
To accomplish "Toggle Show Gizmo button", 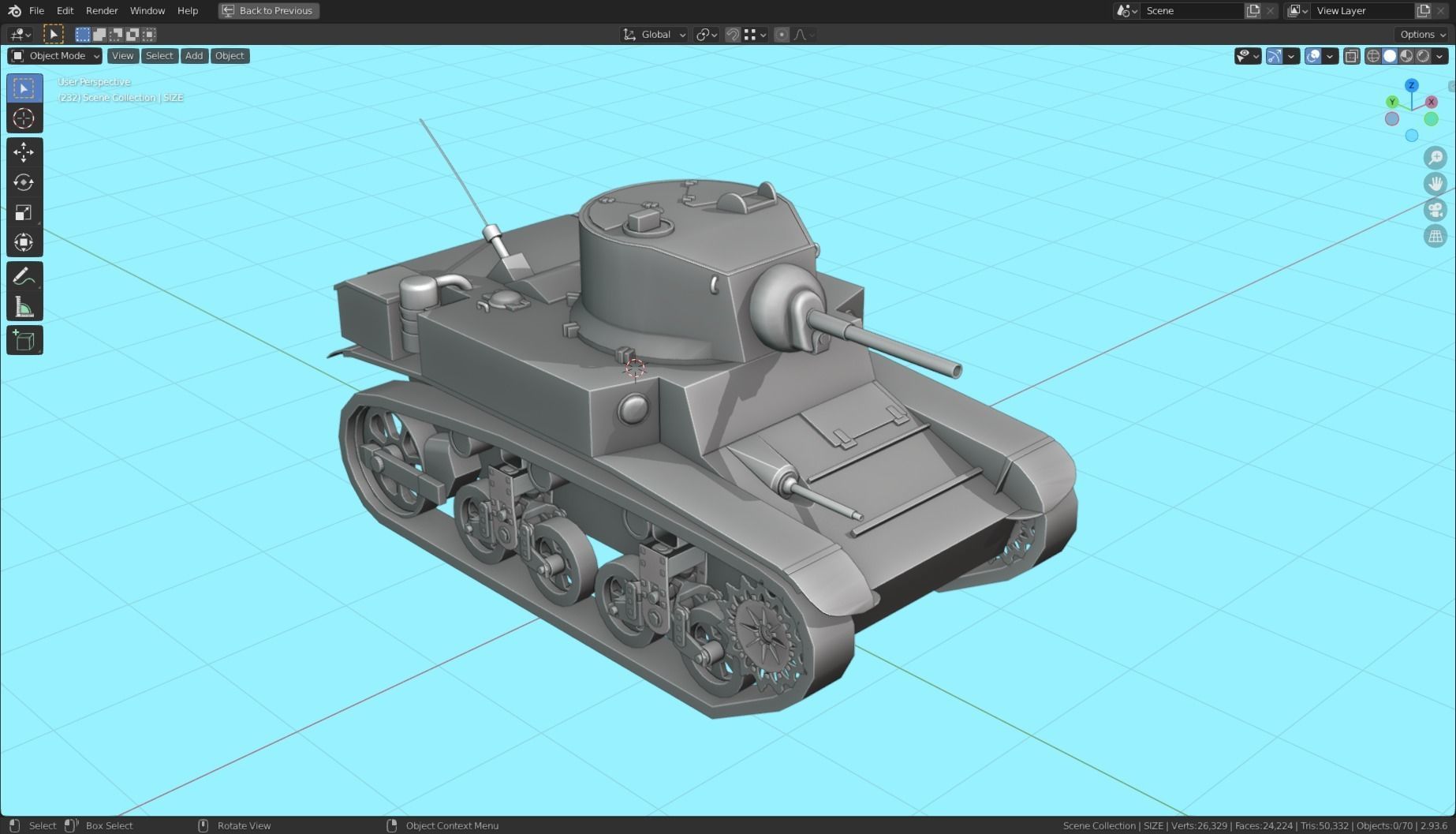I will (x=1275, y=55).
